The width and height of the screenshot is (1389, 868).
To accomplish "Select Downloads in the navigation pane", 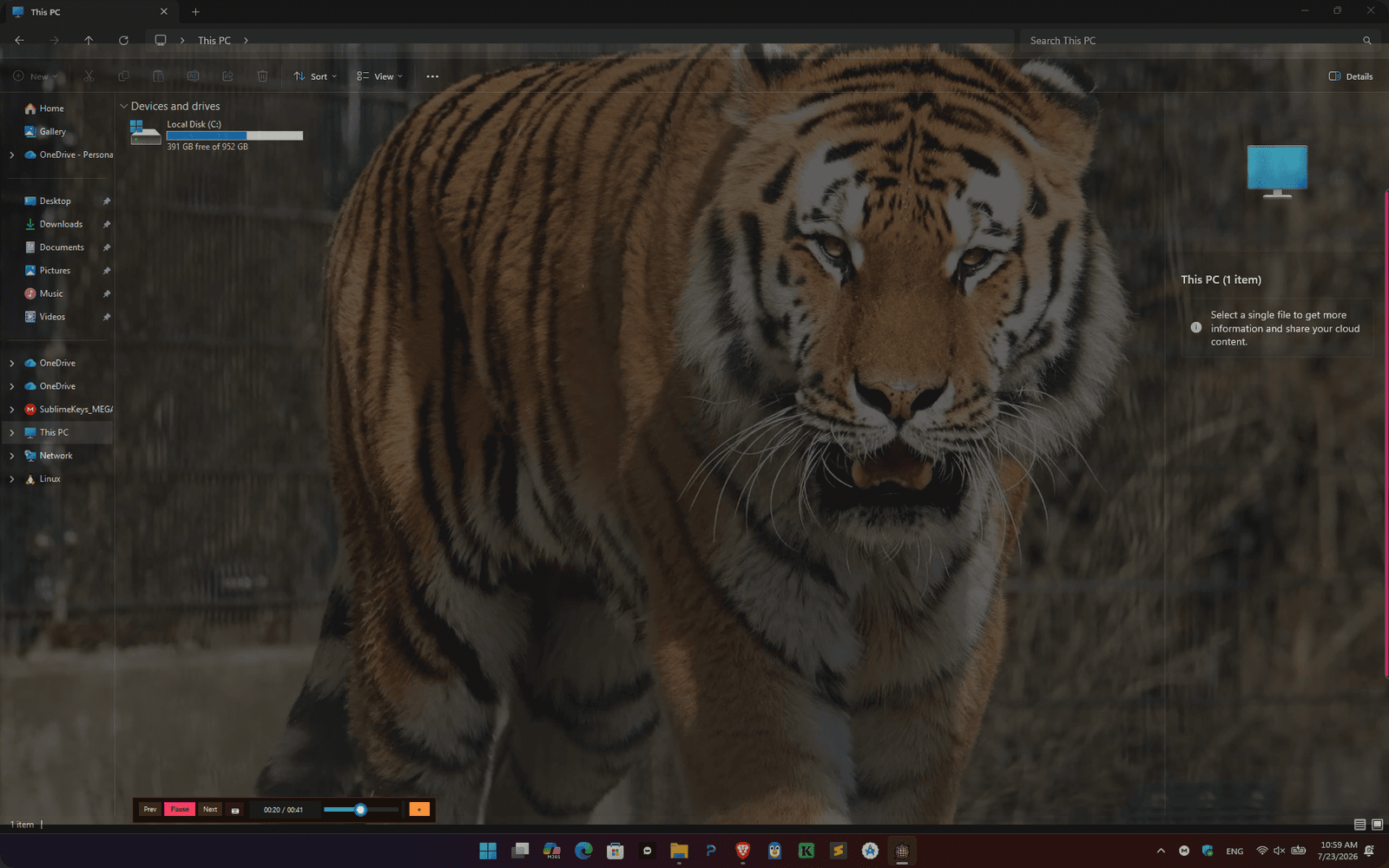I will coord(61,224).
